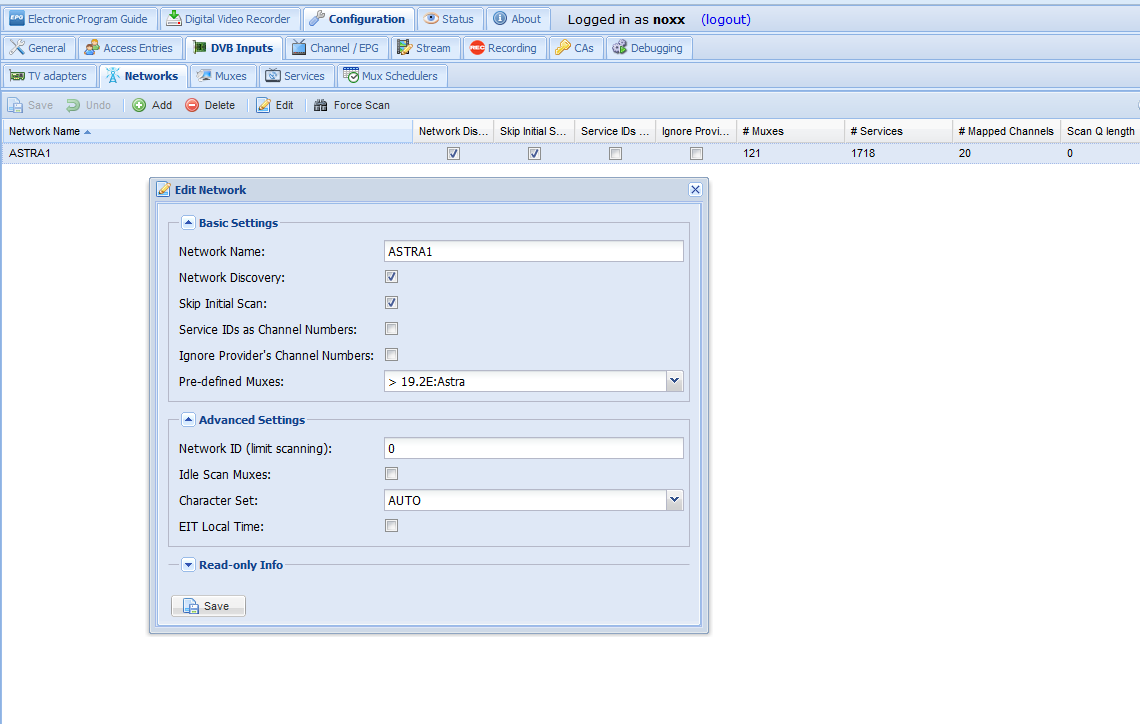Close the Edit Network dialog
The height and width of the screenshot is (724, 1140).
click(695, 190)
